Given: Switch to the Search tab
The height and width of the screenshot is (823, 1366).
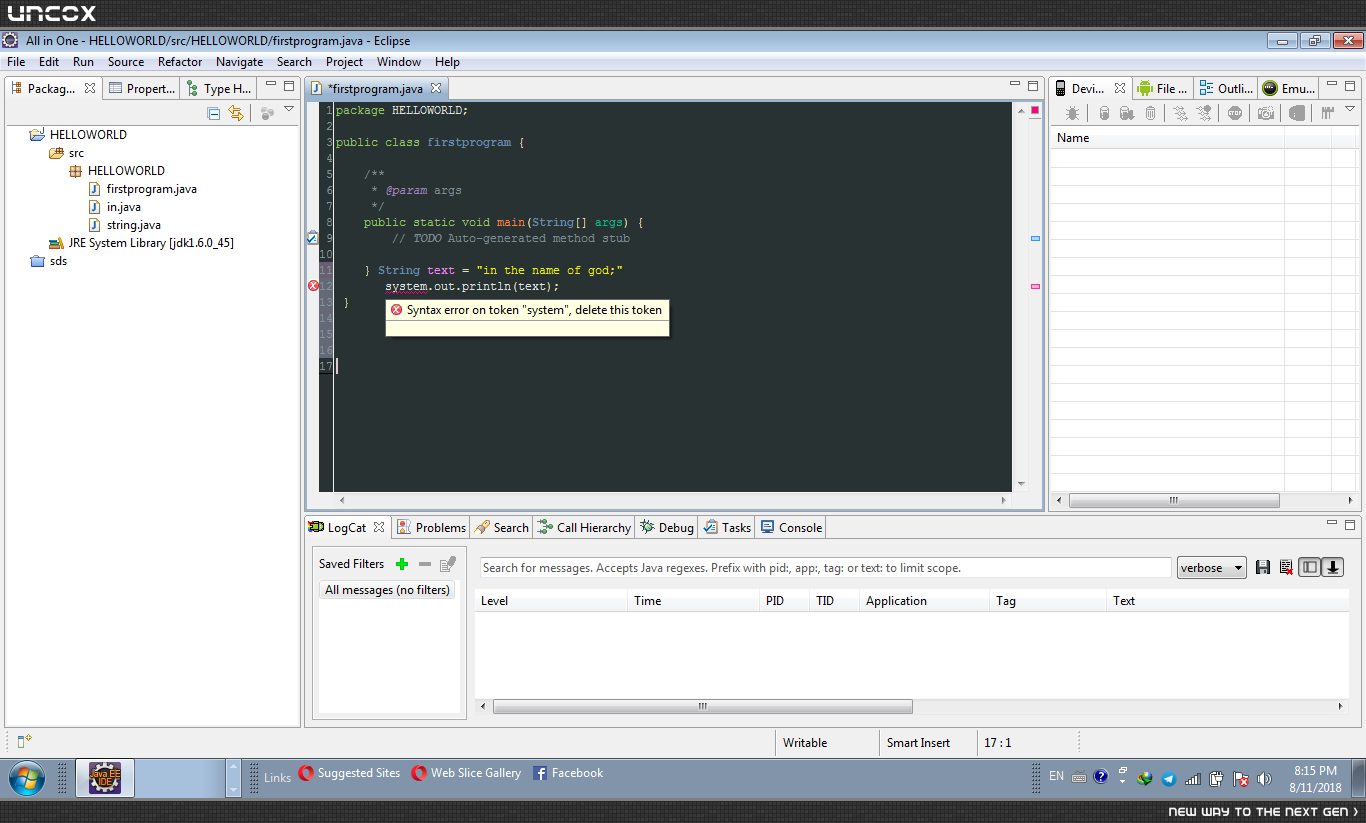Looking at the screenshot, I should tap(501, 527).
